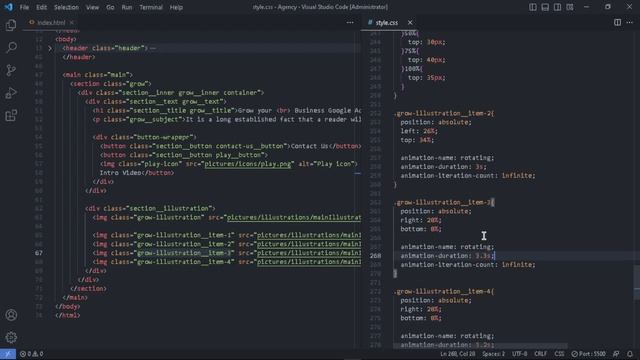
Task: Open the Source Control view
Action: (x=11, y=70)
